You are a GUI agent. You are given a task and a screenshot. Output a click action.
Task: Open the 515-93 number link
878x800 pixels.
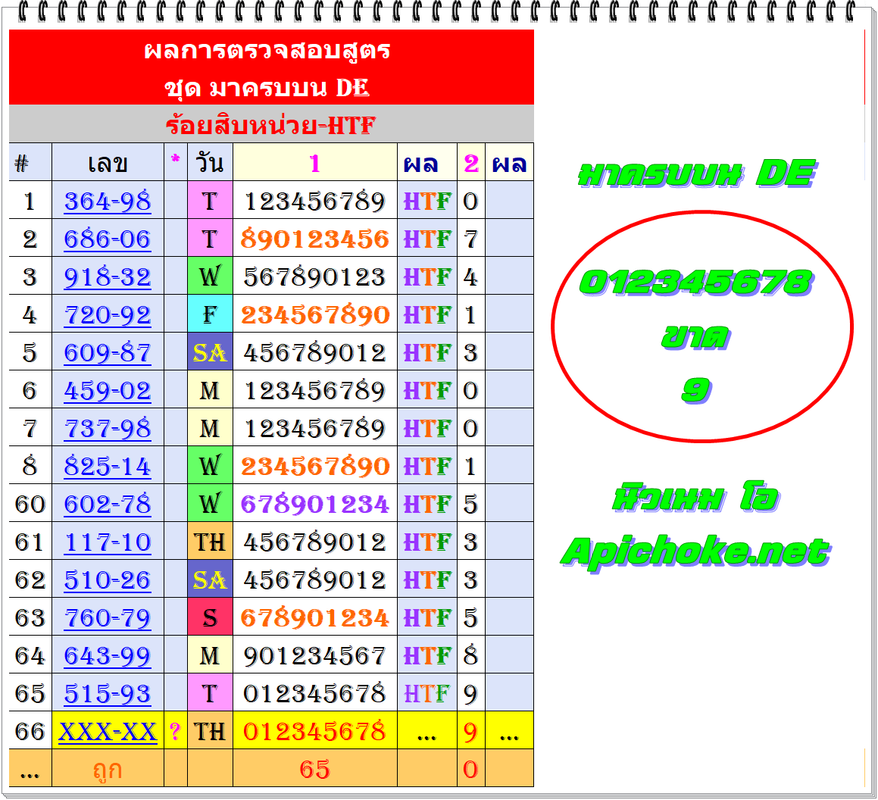click(108, 693)
